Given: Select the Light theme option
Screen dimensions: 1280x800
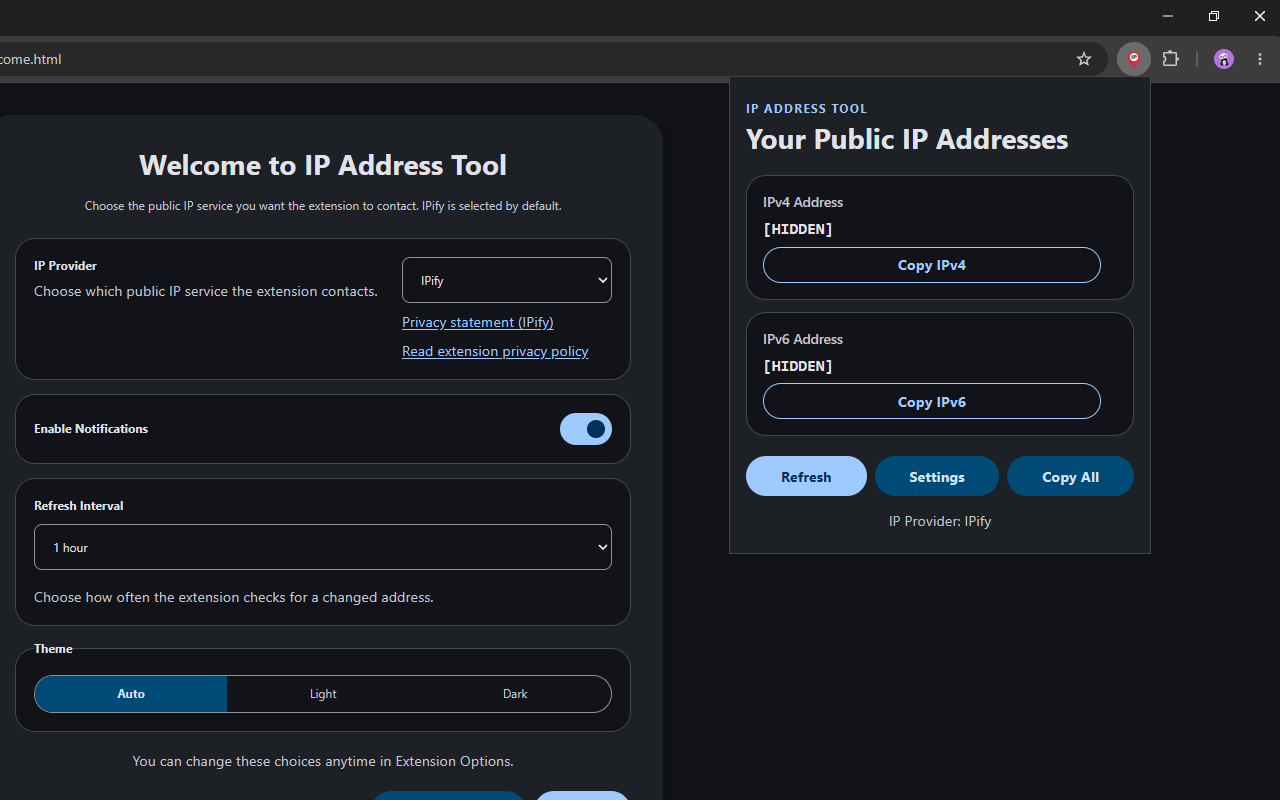Looking at the screenshot, I should [323, 694].
